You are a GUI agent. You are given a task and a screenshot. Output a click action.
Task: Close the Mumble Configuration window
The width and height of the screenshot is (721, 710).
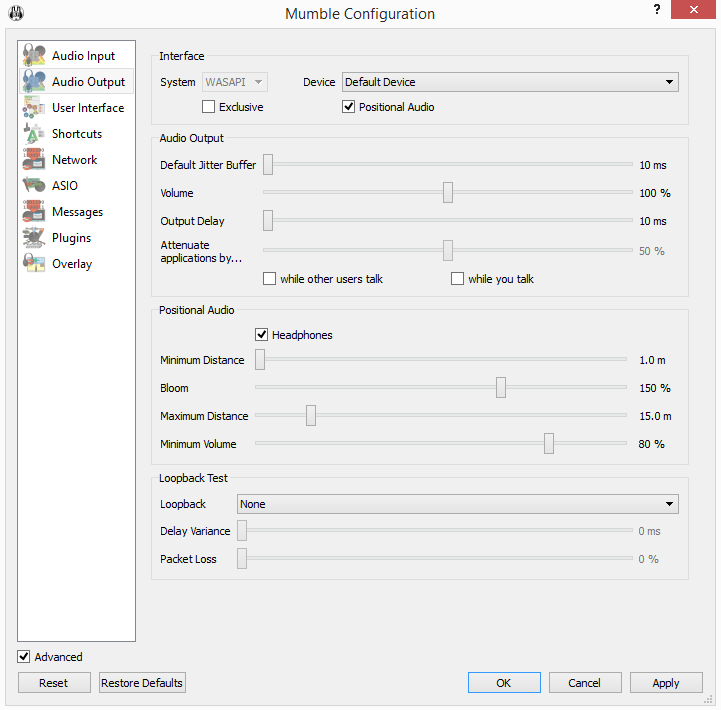click(693, 9)
